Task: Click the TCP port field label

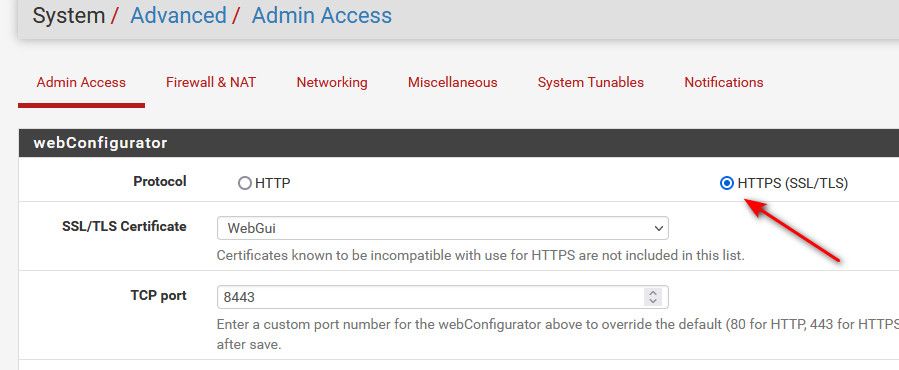Action: (x=158, y=295)
